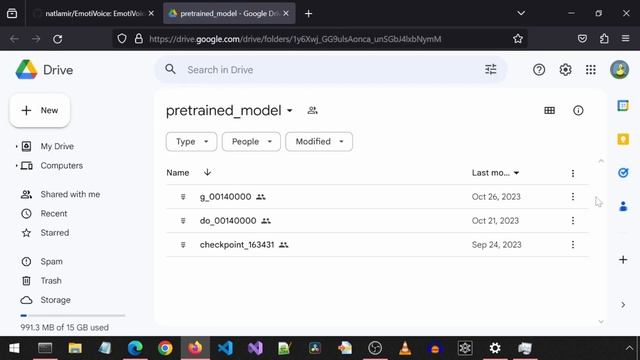Screen dimensions: 640x360
Task: Open Recent files
Action: pyautogui.click(x=54, y=213)
